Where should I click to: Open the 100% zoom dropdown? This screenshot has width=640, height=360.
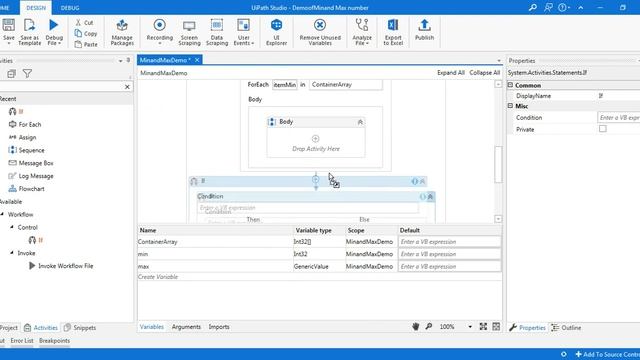pyautogui.click(x=470, y=327)
